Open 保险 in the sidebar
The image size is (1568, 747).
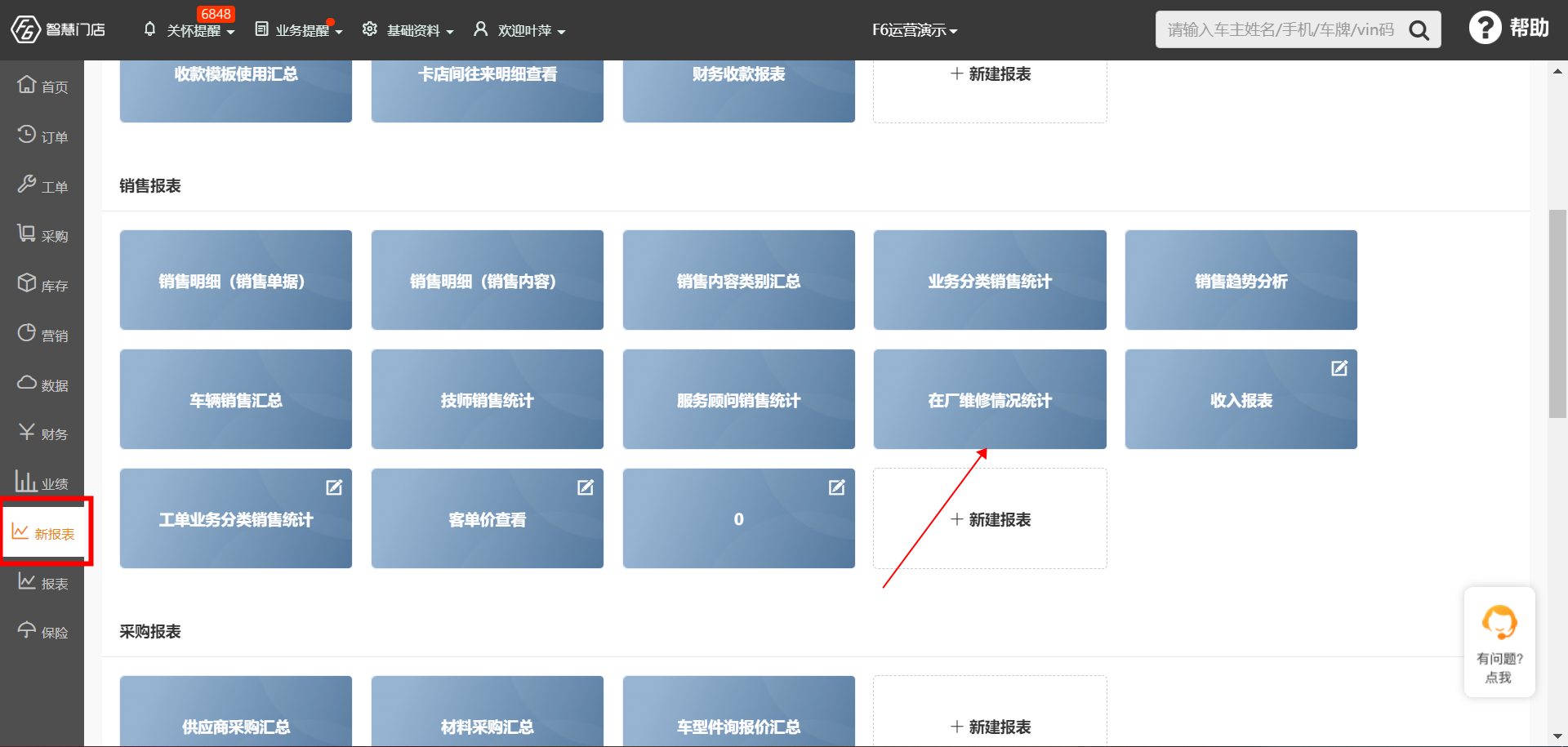(42, 632)
